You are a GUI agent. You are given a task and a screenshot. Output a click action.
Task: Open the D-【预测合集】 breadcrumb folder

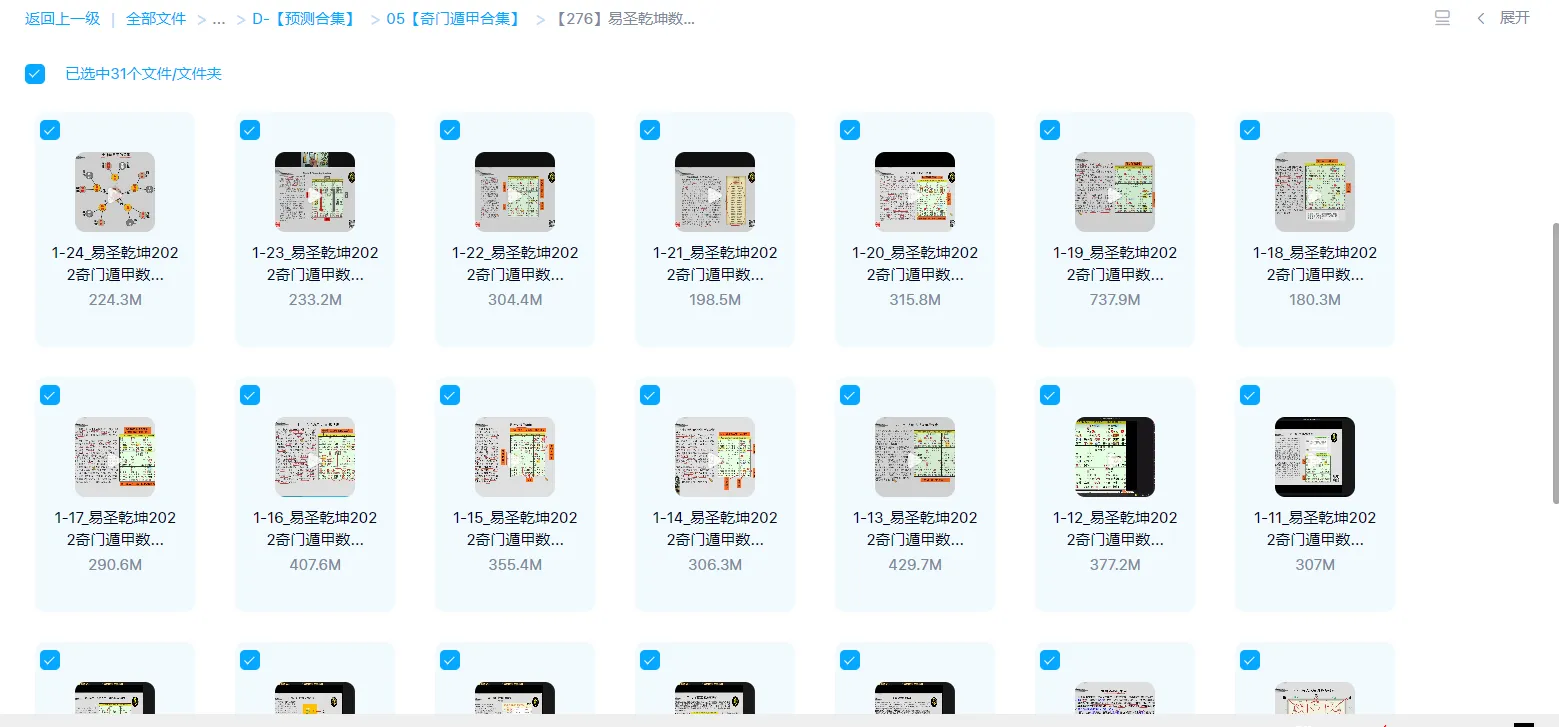(305, 19)
